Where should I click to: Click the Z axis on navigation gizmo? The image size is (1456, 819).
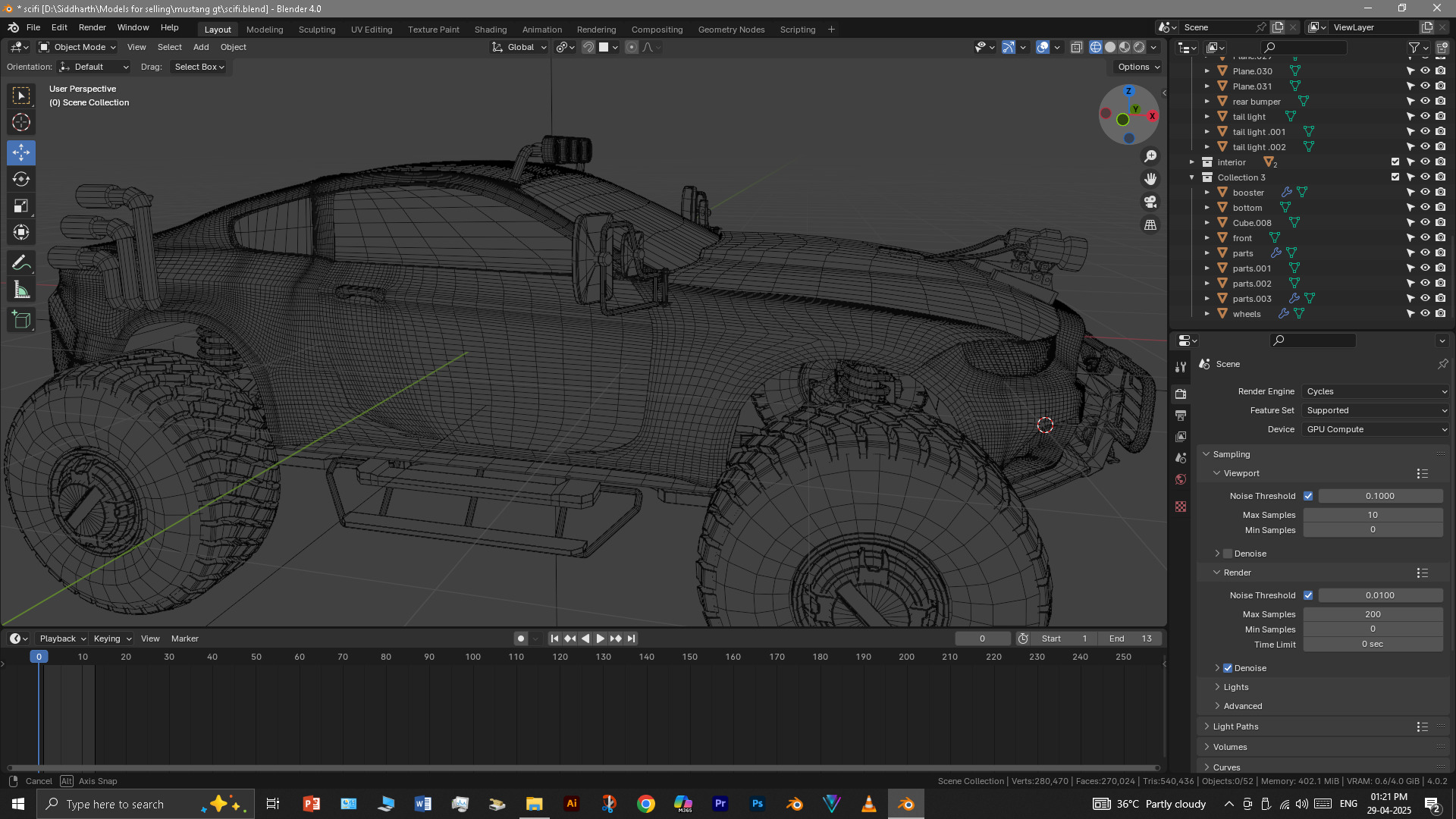[x=1128, y=91]
